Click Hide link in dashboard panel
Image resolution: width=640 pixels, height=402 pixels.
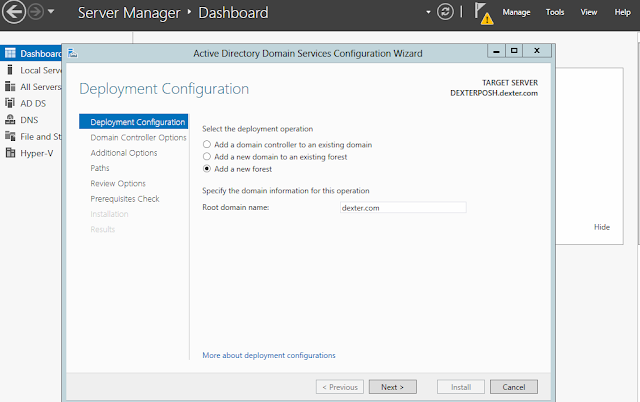602,227
